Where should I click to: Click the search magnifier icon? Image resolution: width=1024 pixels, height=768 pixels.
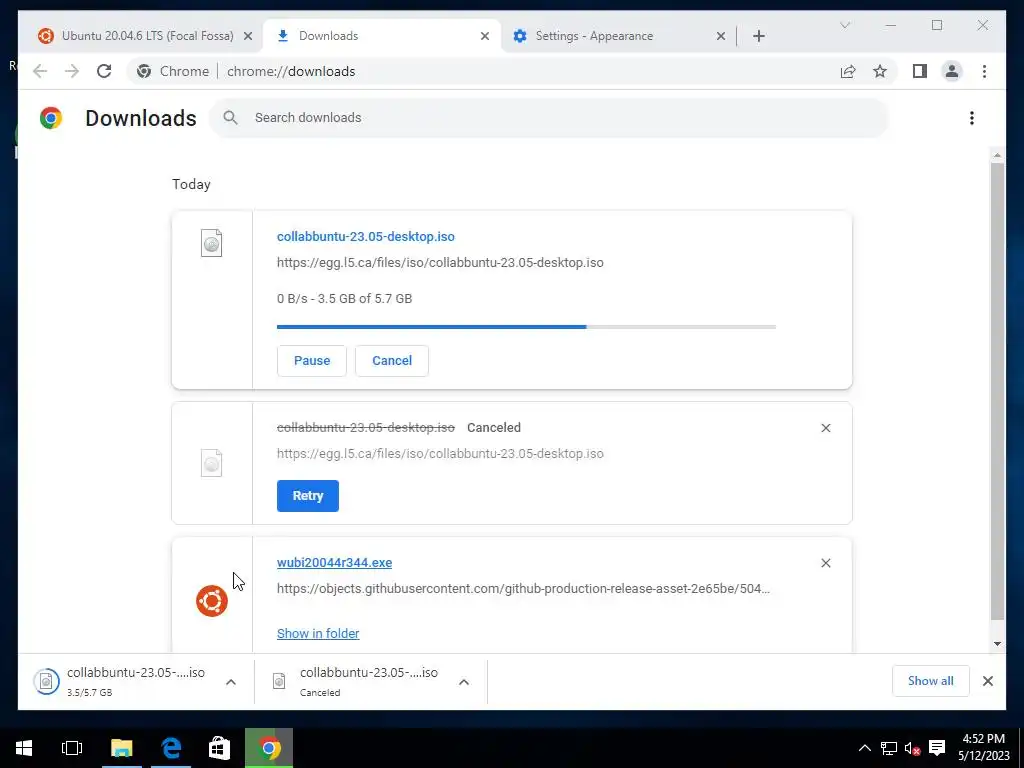pos(230,118)
